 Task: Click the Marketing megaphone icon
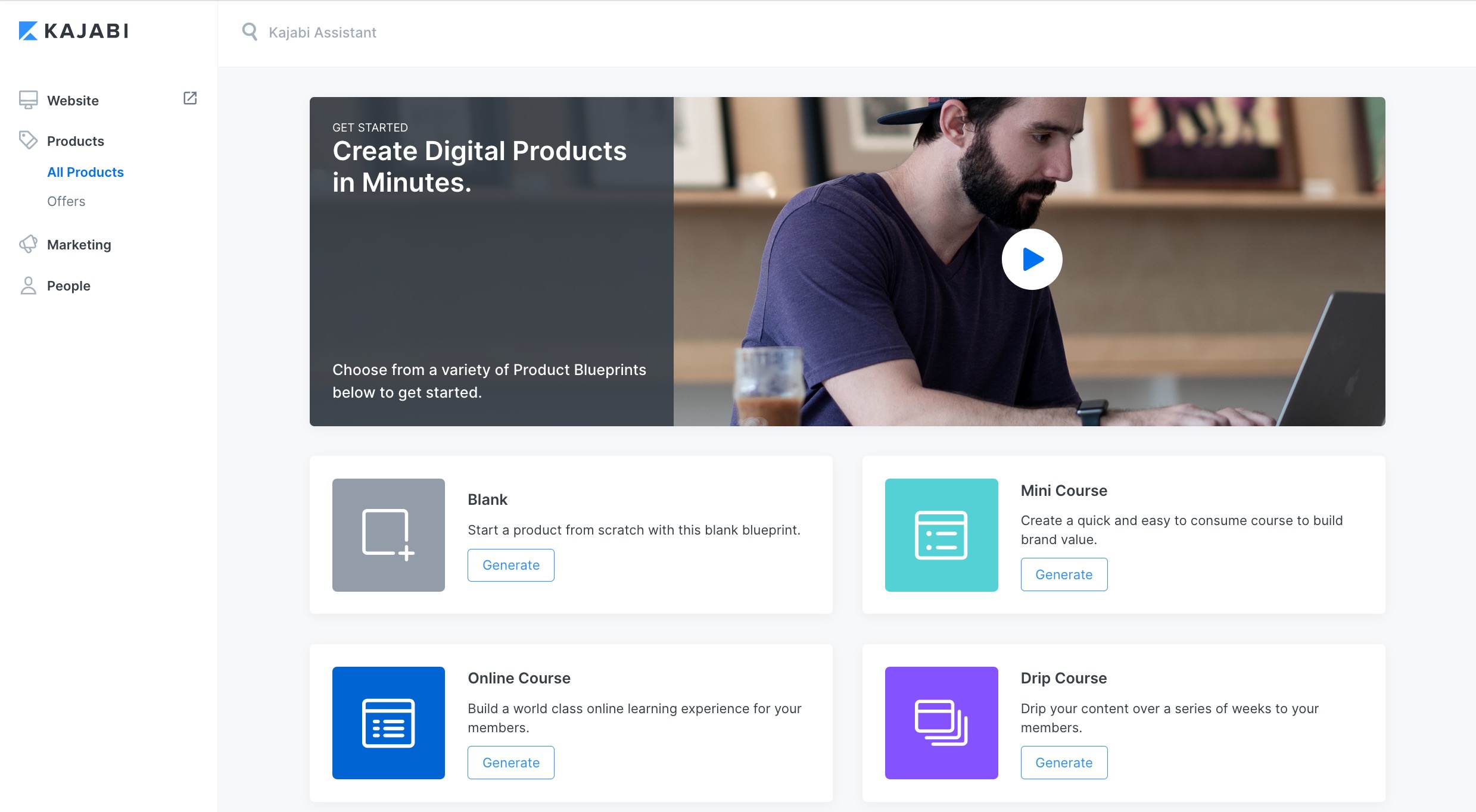point(28,244)
